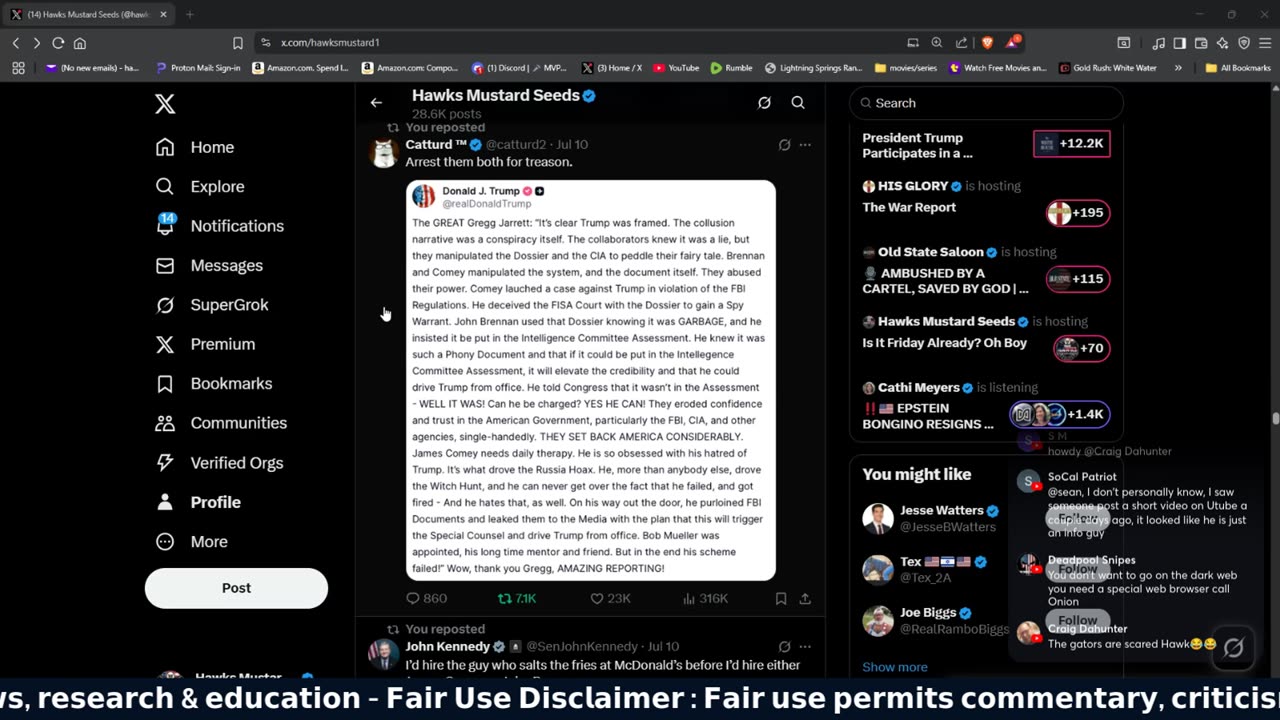The height and width of the screenshot is (720, 1280).
Task: Toggle the browser sidebar panel
Action: 1180,43
